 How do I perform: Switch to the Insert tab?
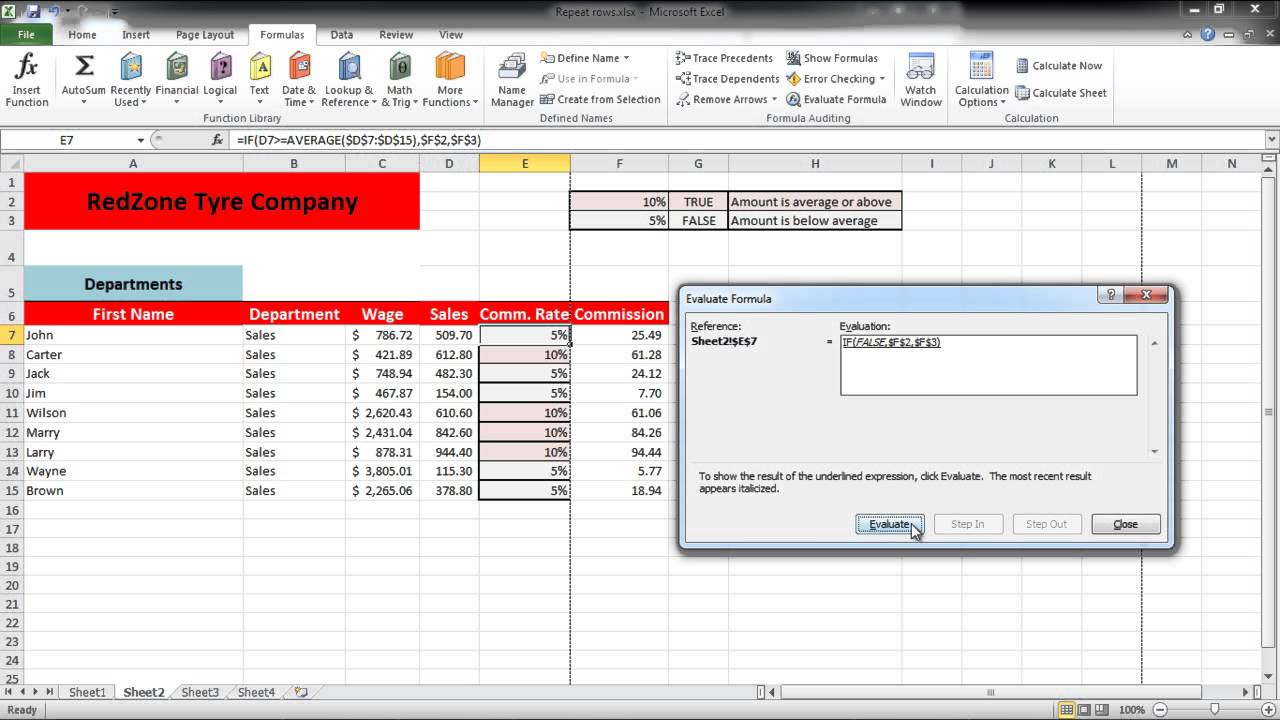(136, 35)
